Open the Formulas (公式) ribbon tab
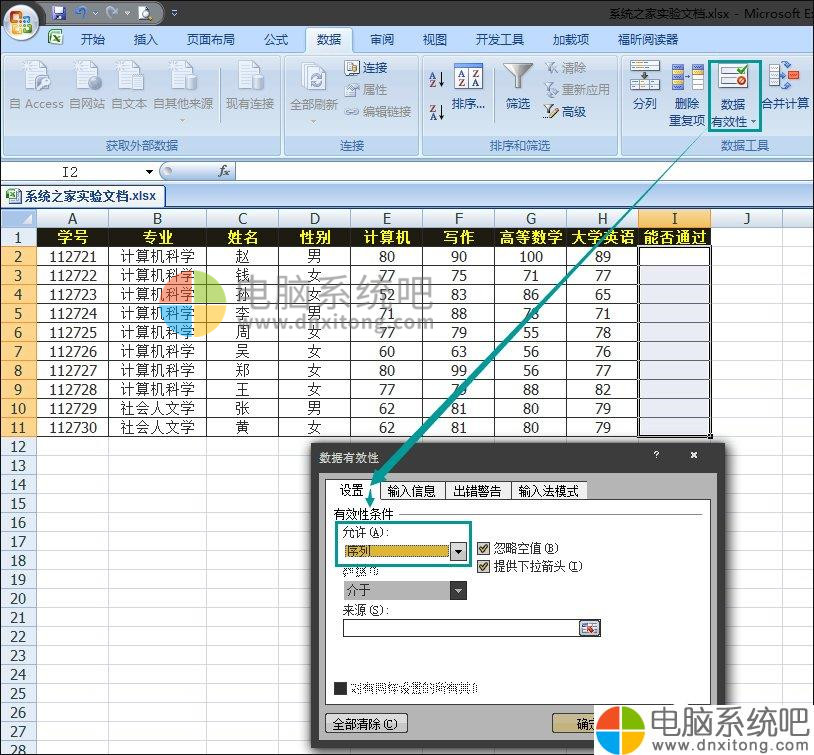The width and height of the screenshot is (814, 755). coord(276,40)
